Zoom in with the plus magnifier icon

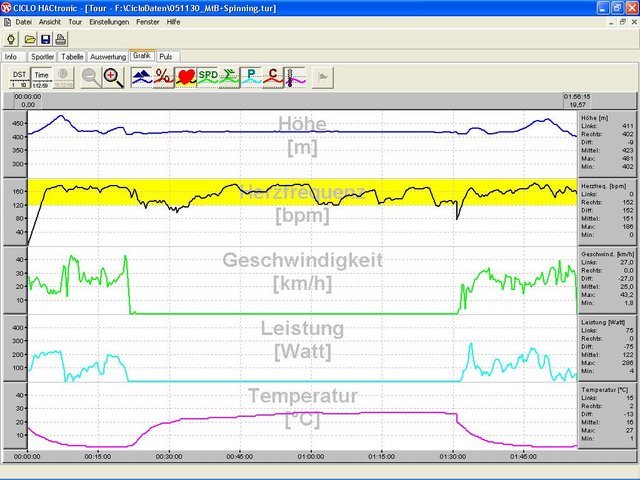(x=113, y=78)
